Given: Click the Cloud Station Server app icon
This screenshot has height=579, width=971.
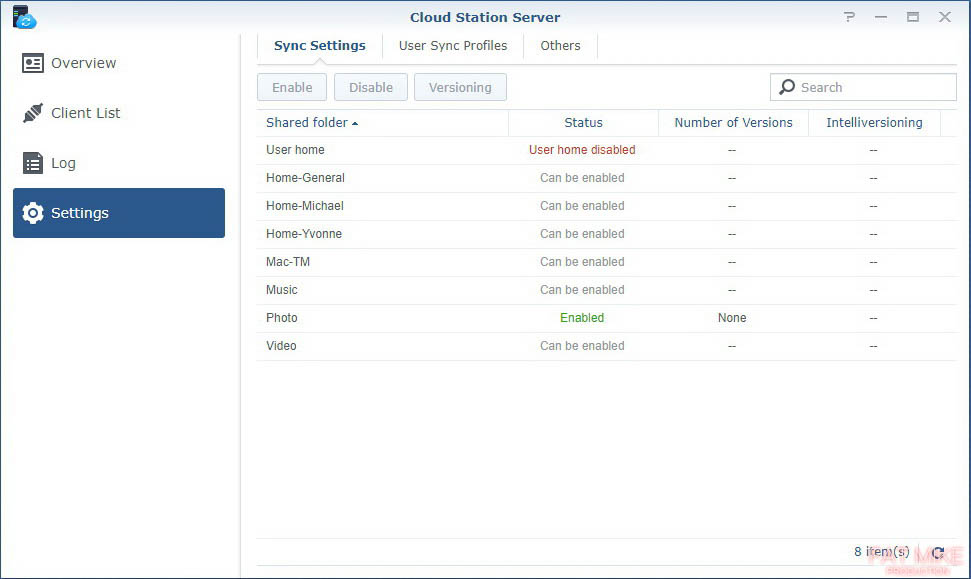Looking at the screenshot, I should coord(24,17).
